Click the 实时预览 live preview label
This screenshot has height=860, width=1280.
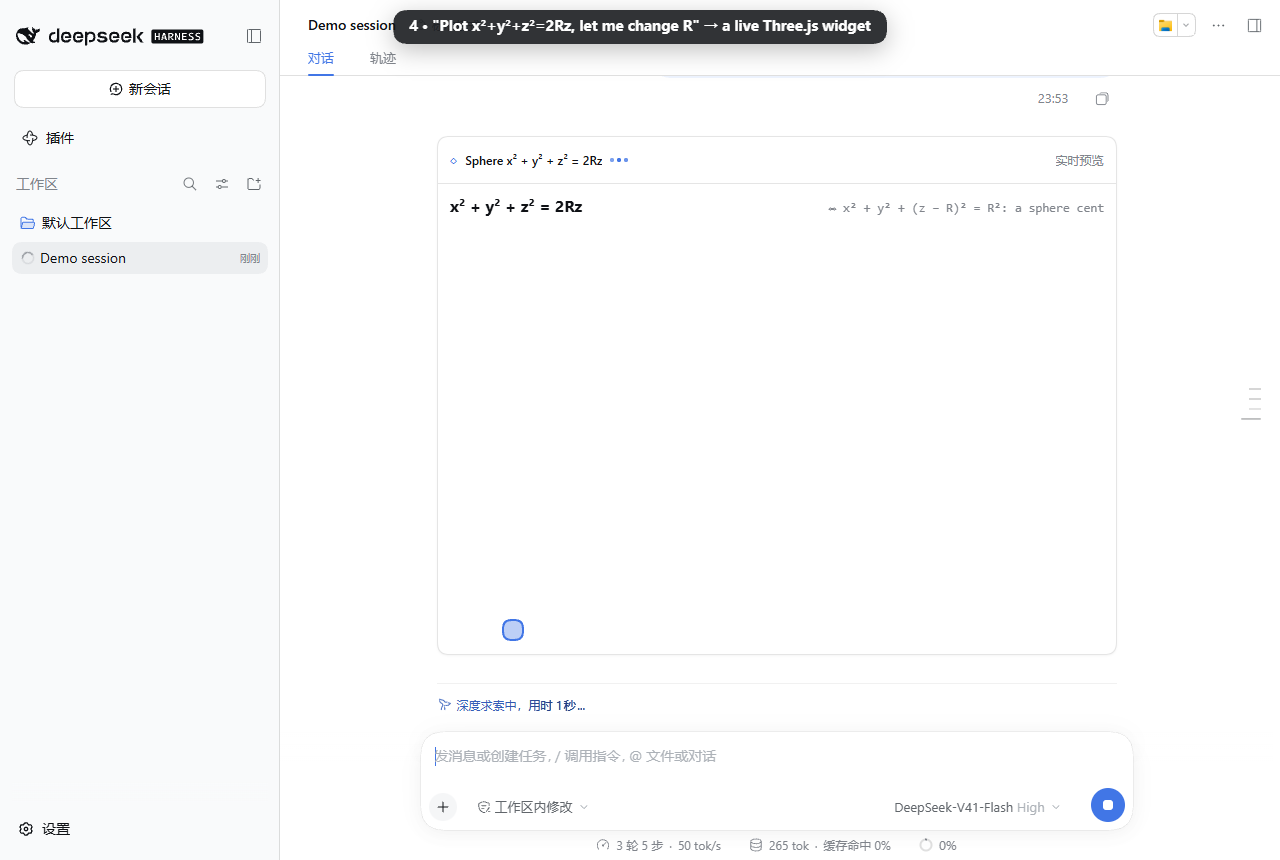(x=1079, y=160)
